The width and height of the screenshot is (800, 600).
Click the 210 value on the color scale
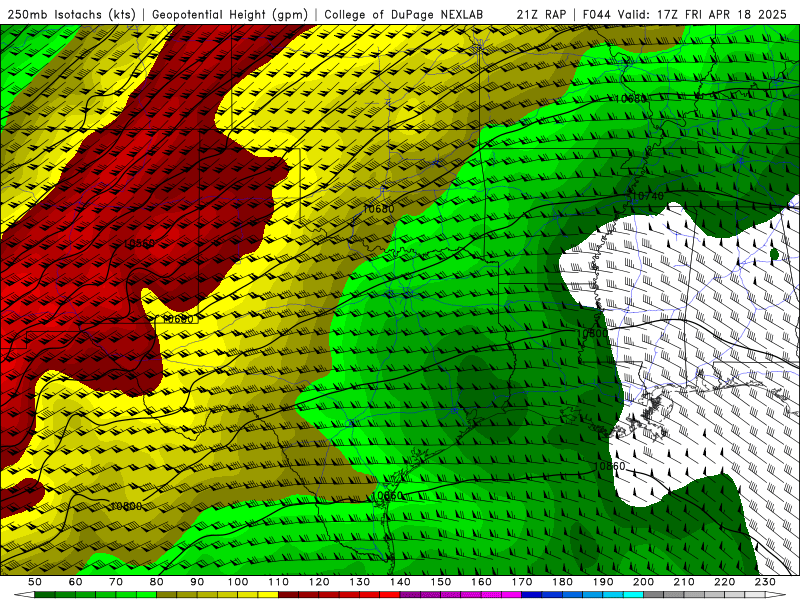click(684, 582)
